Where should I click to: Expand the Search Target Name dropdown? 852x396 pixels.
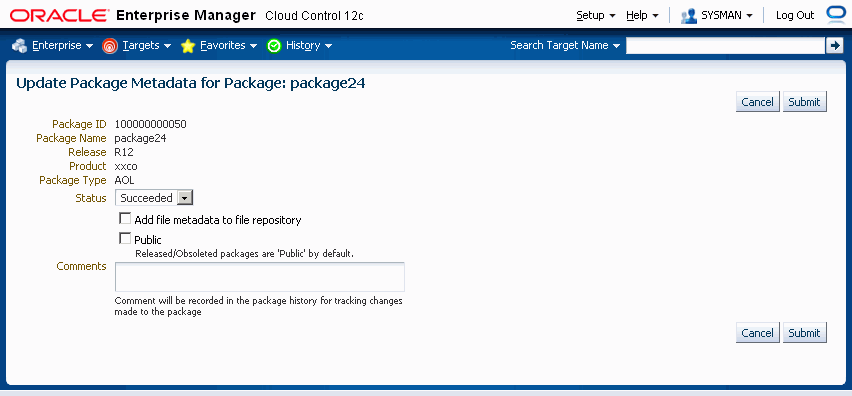[565, 46]
